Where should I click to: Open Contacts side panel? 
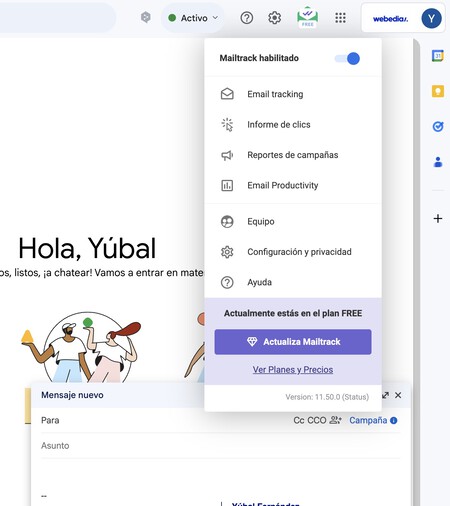tap(438, 162)
